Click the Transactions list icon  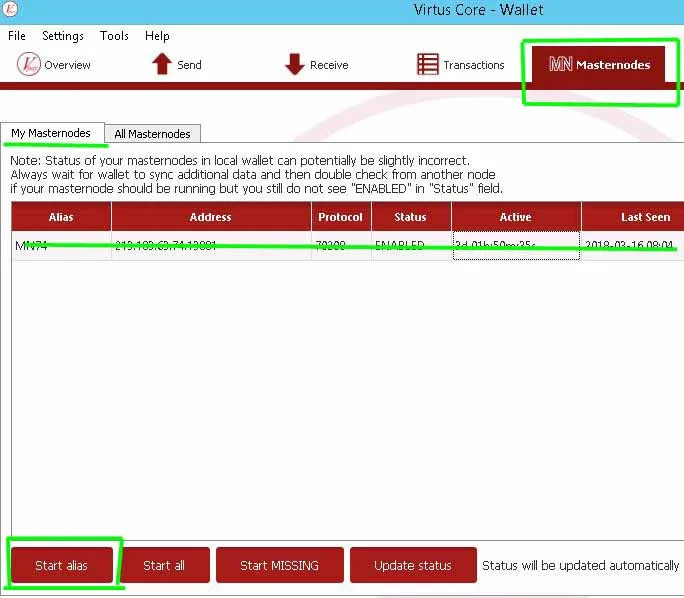click(428, 64)
